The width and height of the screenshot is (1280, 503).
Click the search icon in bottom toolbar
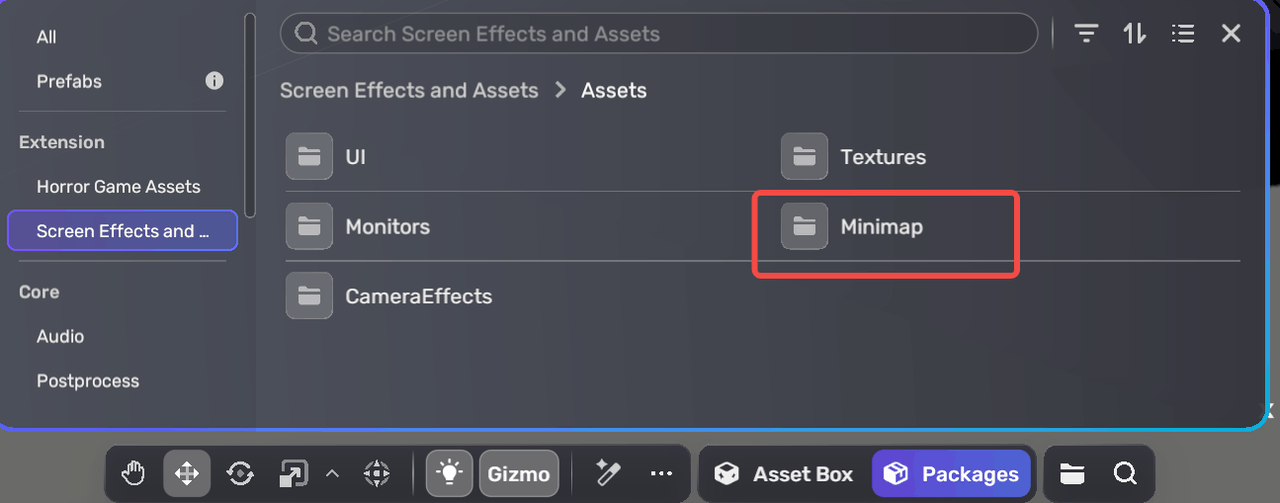coord(1125,473)
